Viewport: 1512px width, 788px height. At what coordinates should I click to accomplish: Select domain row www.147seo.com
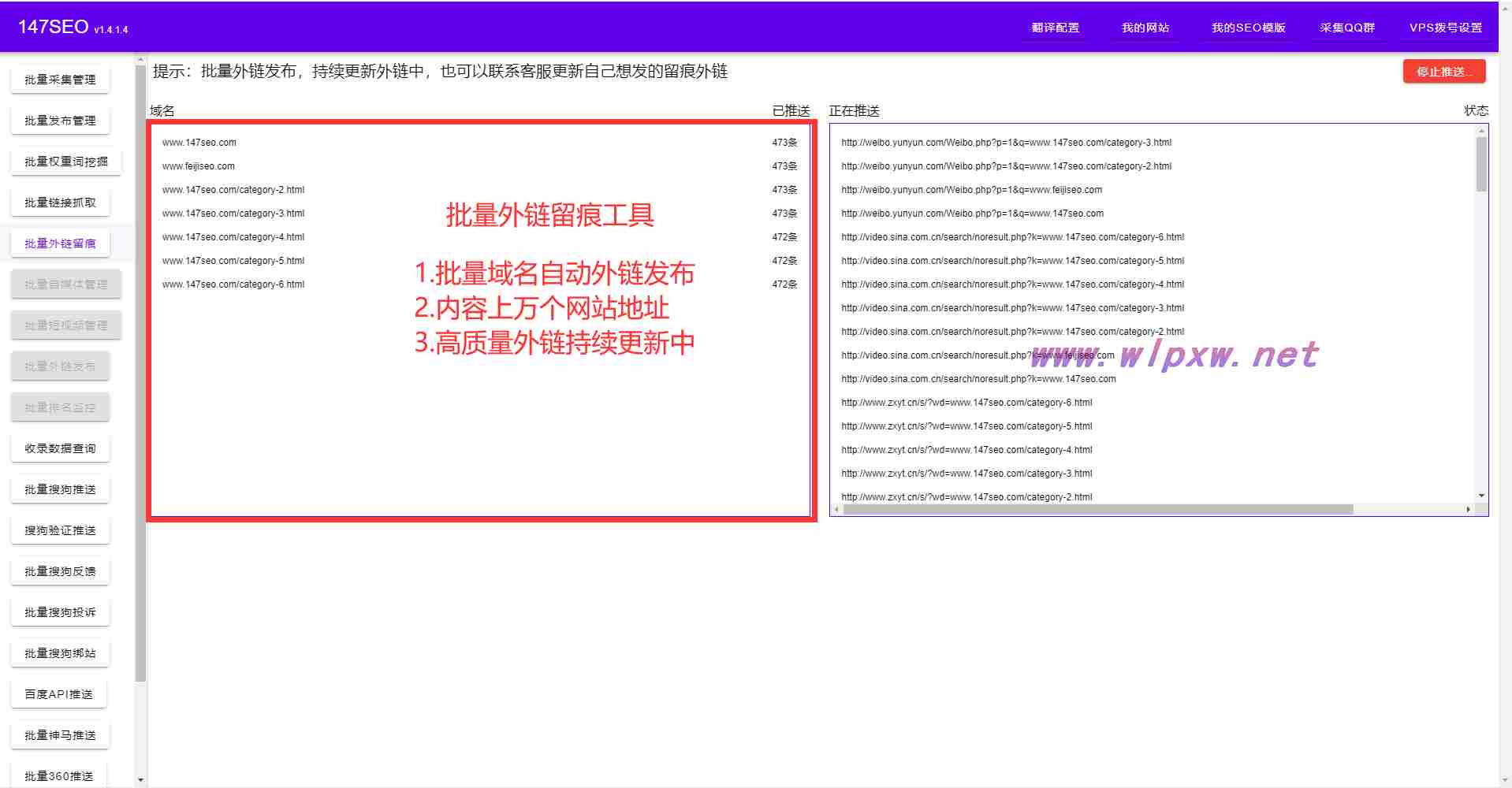coord(479,143)
